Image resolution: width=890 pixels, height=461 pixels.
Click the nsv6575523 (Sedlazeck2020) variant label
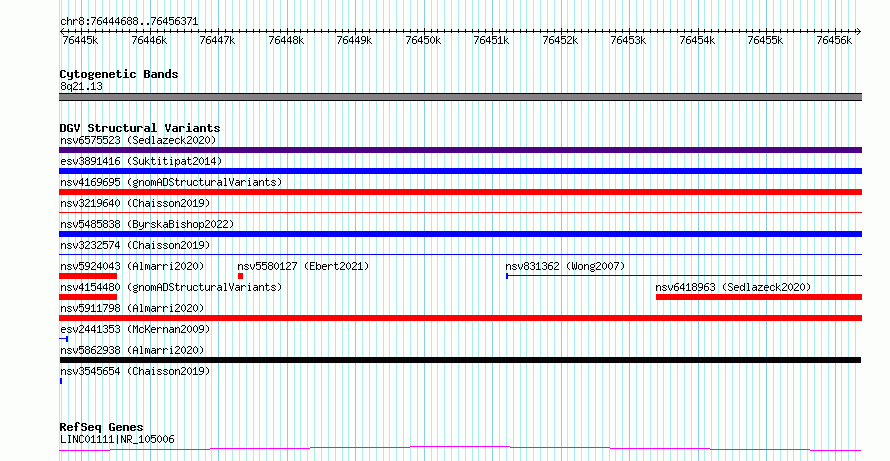click(138, 140)
